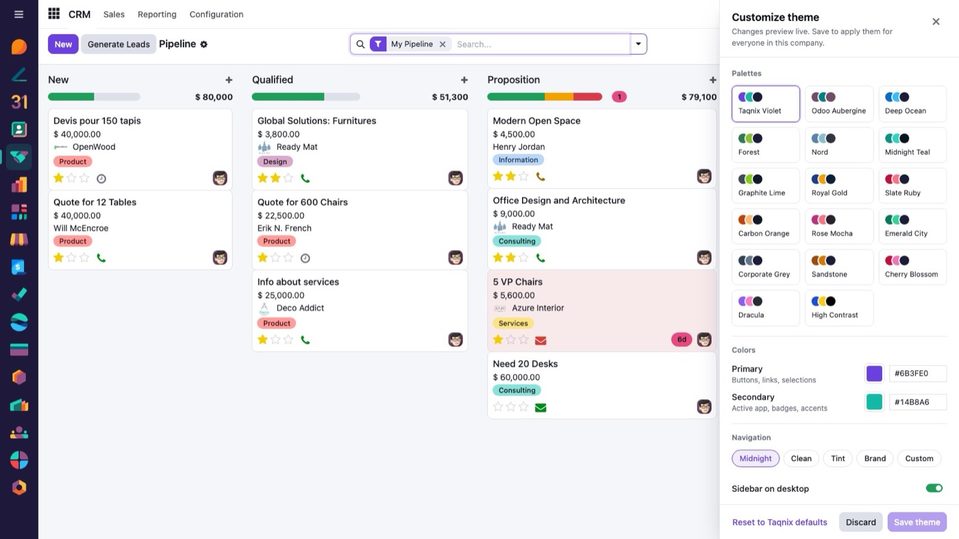Open the orange Discuss app in sidebar
959x539 pixels.
19,46
